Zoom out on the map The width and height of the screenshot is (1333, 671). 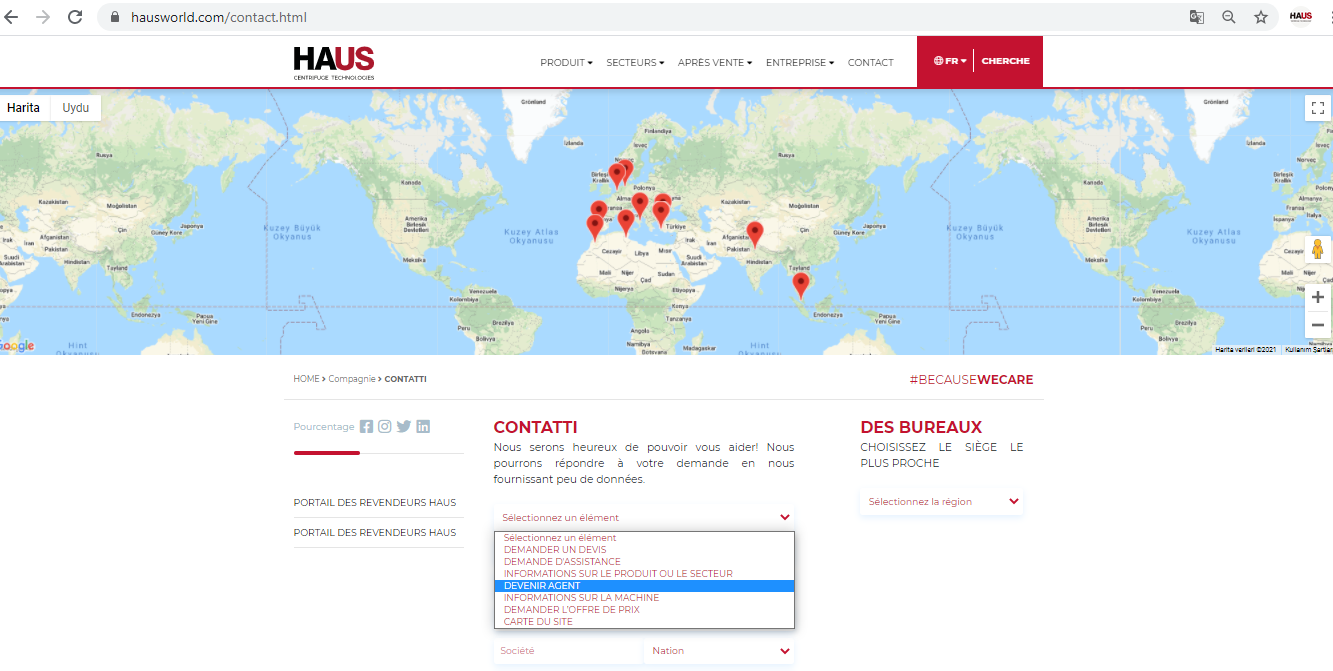[1317, 324]
